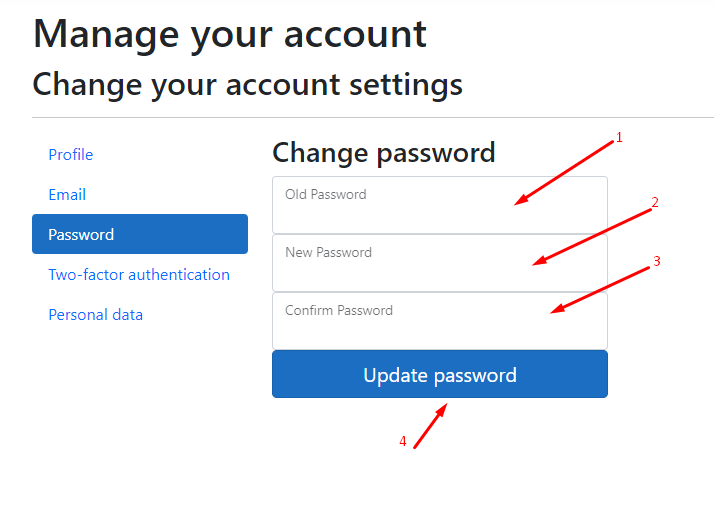The image size is (714, 515).
Task: Click the red annotation number 1
Action: point(619,137)
